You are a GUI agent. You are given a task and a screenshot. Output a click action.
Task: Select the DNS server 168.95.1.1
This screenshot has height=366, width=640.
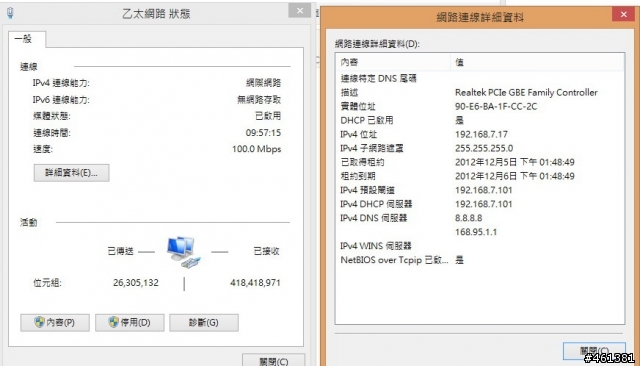tap(476, 232)
